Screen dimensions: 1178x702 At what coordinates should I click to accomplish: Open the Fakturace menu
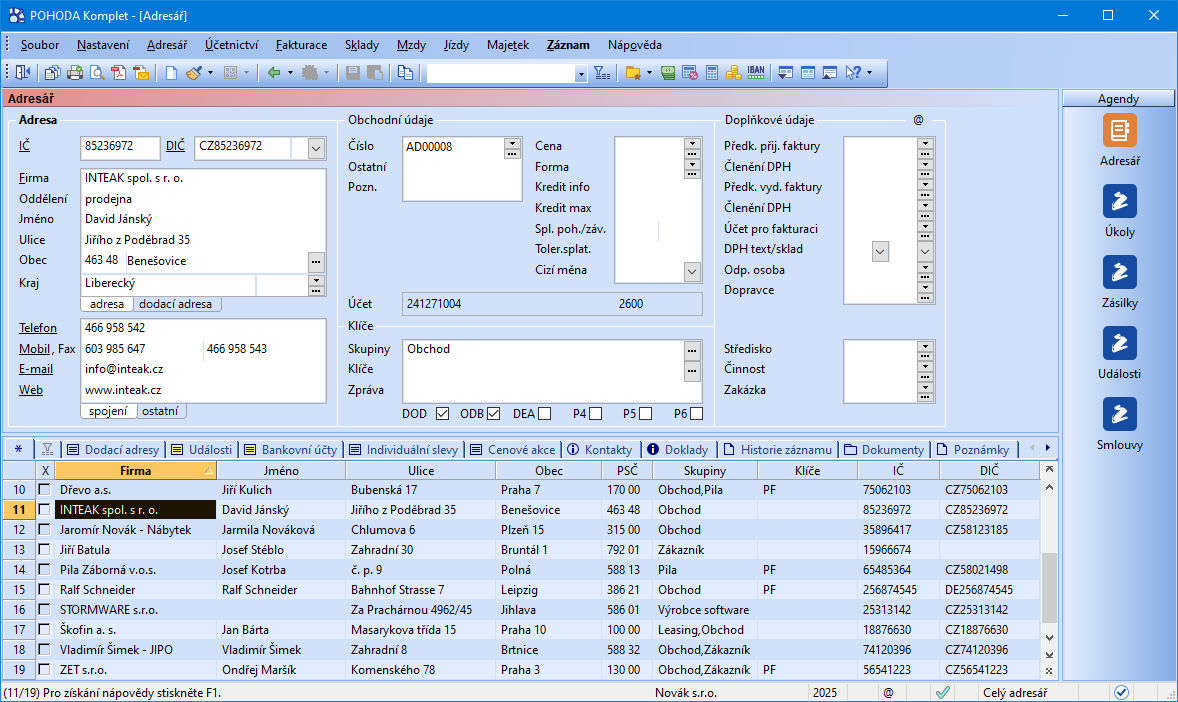pyautogui.click(x=301, y=45)
